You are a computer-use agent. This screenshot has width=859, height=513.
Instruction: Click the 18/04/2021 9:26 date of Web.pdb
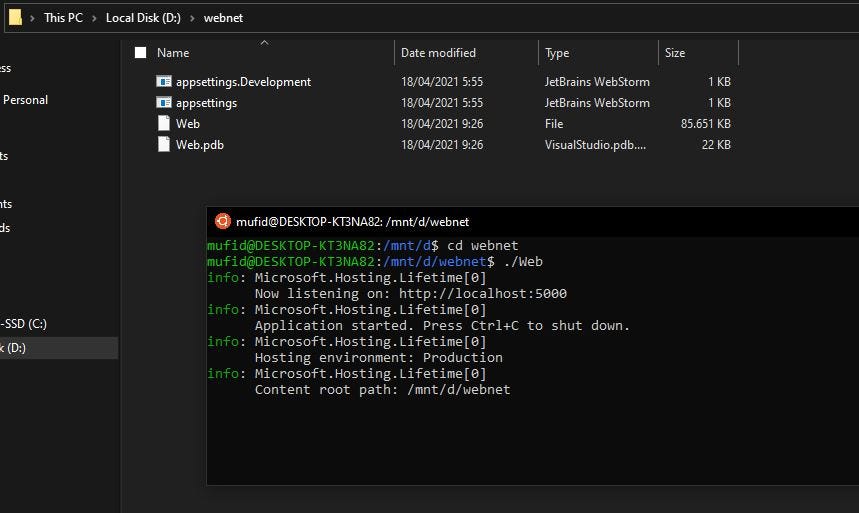[x=442, y=145]
